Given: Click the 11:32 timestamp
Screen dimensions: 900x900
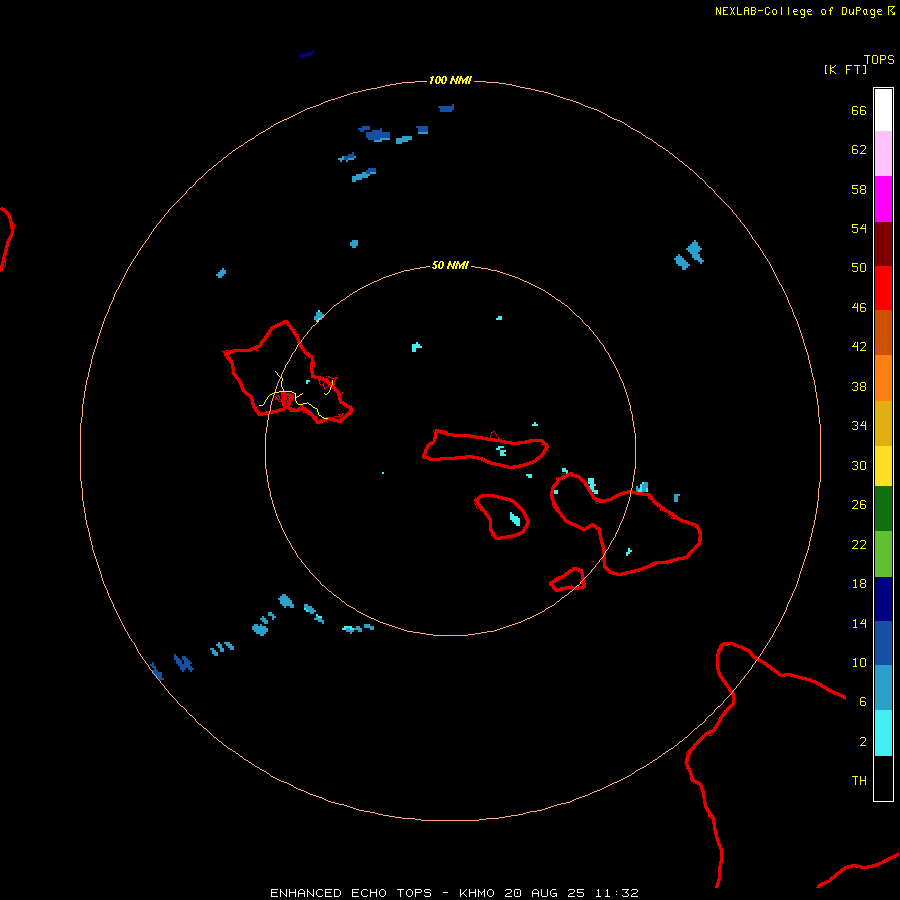Looking at the screenshot, I should click(616, 893).
